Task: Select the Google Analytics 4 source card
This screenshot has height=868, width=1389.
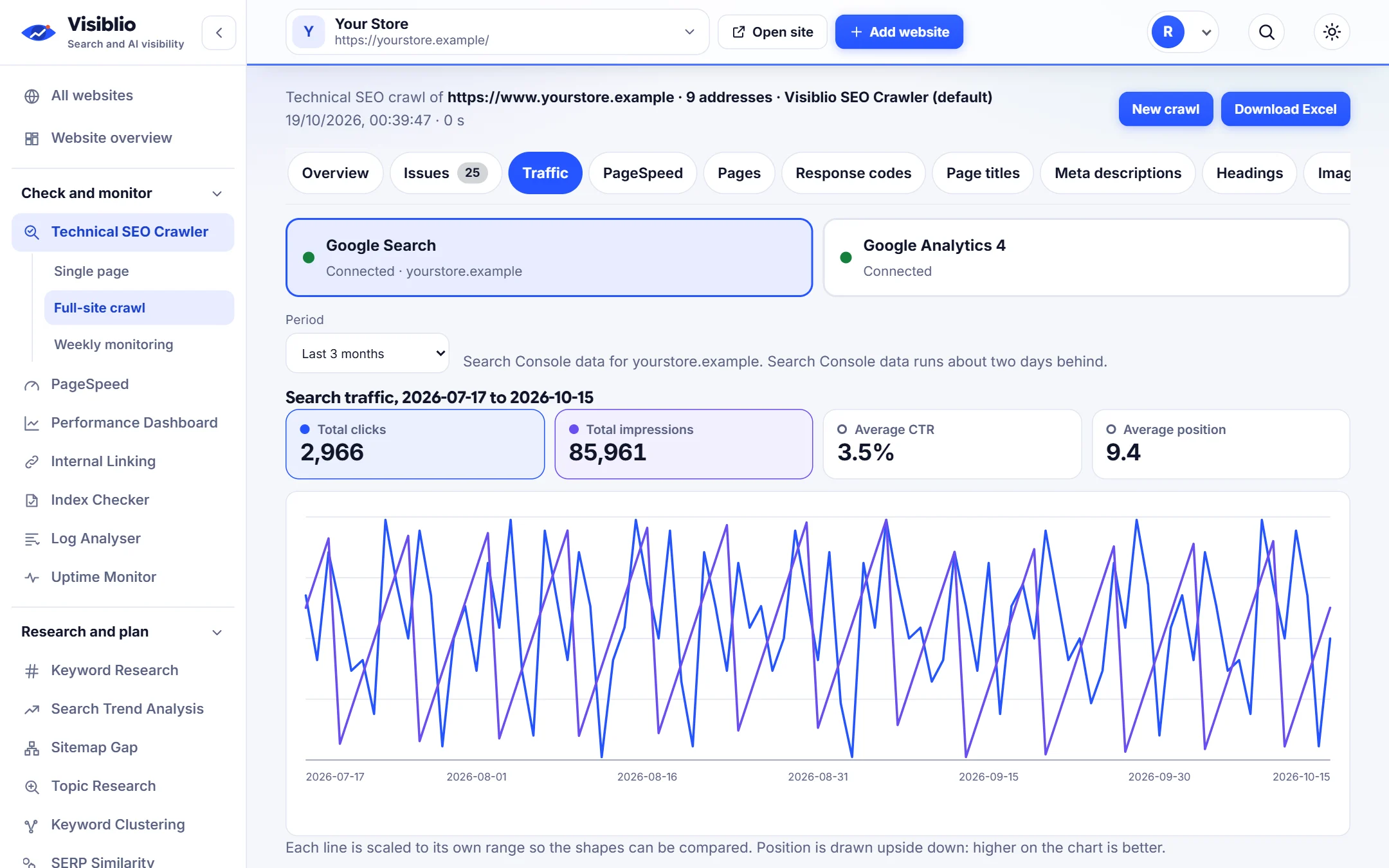Action: point(1086,257)
